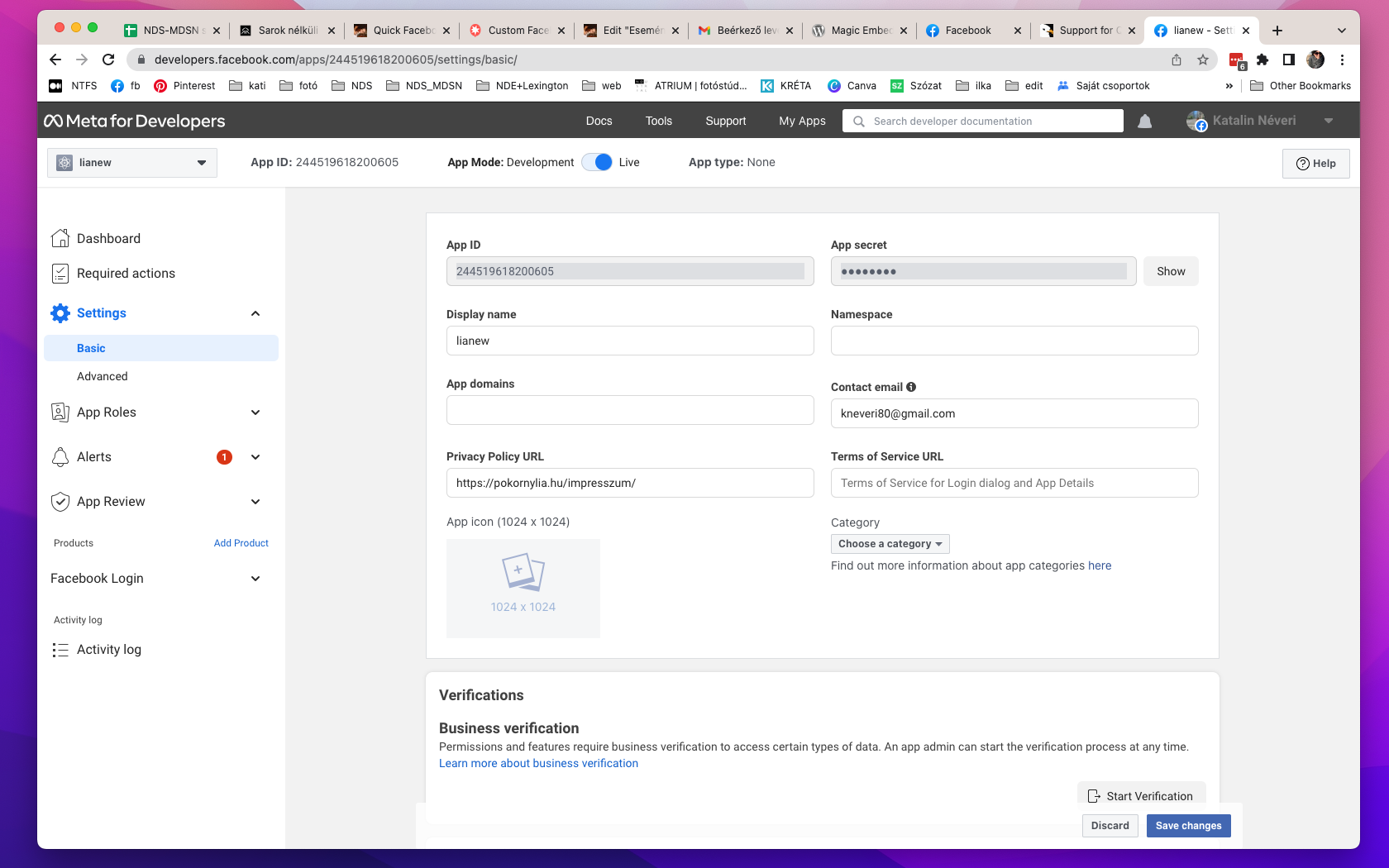Open the account dropdown arrow

(1329, 121)
